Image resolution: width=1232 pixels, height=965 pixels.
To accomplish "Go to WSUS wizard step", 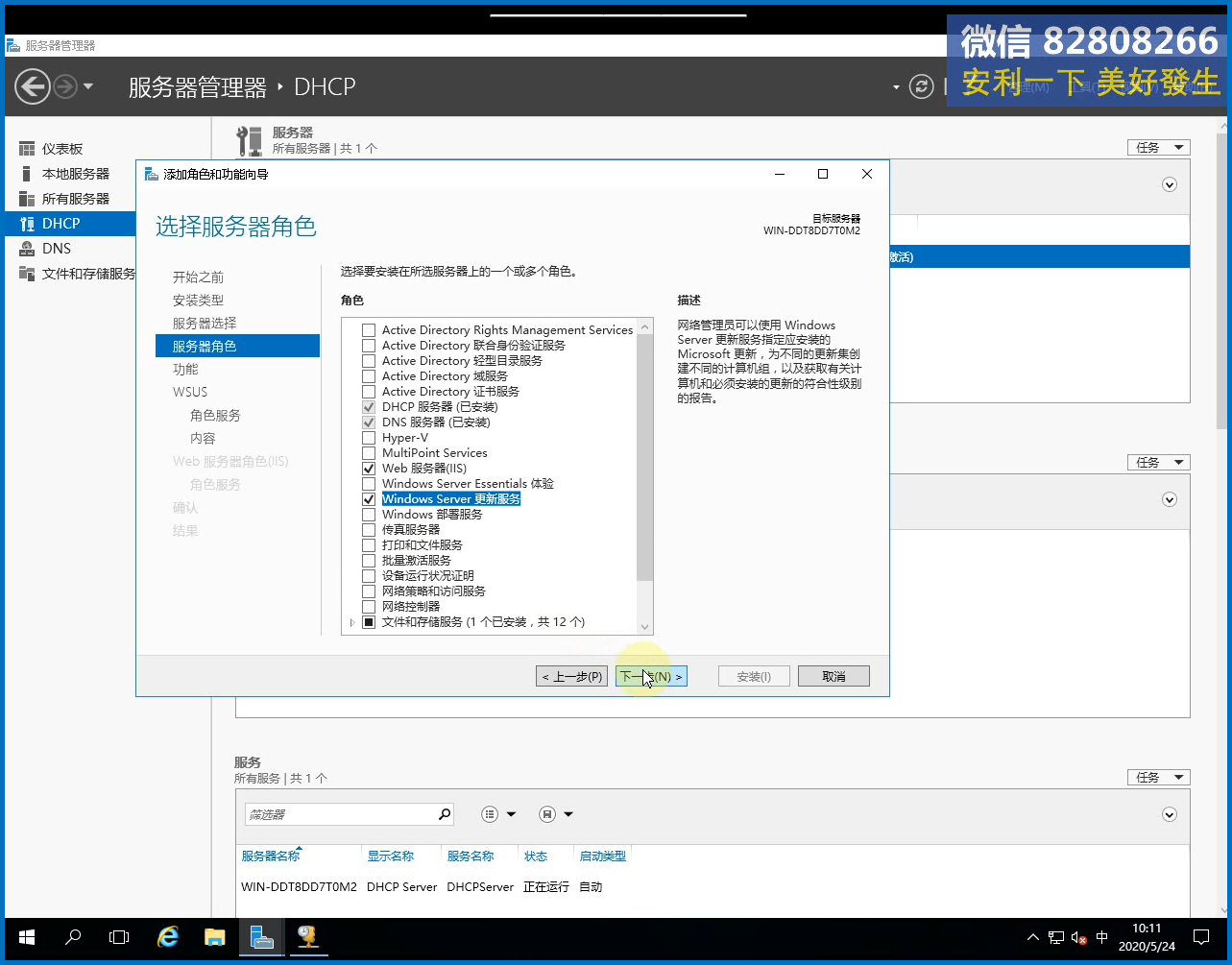I will click(x=190, y=392).
